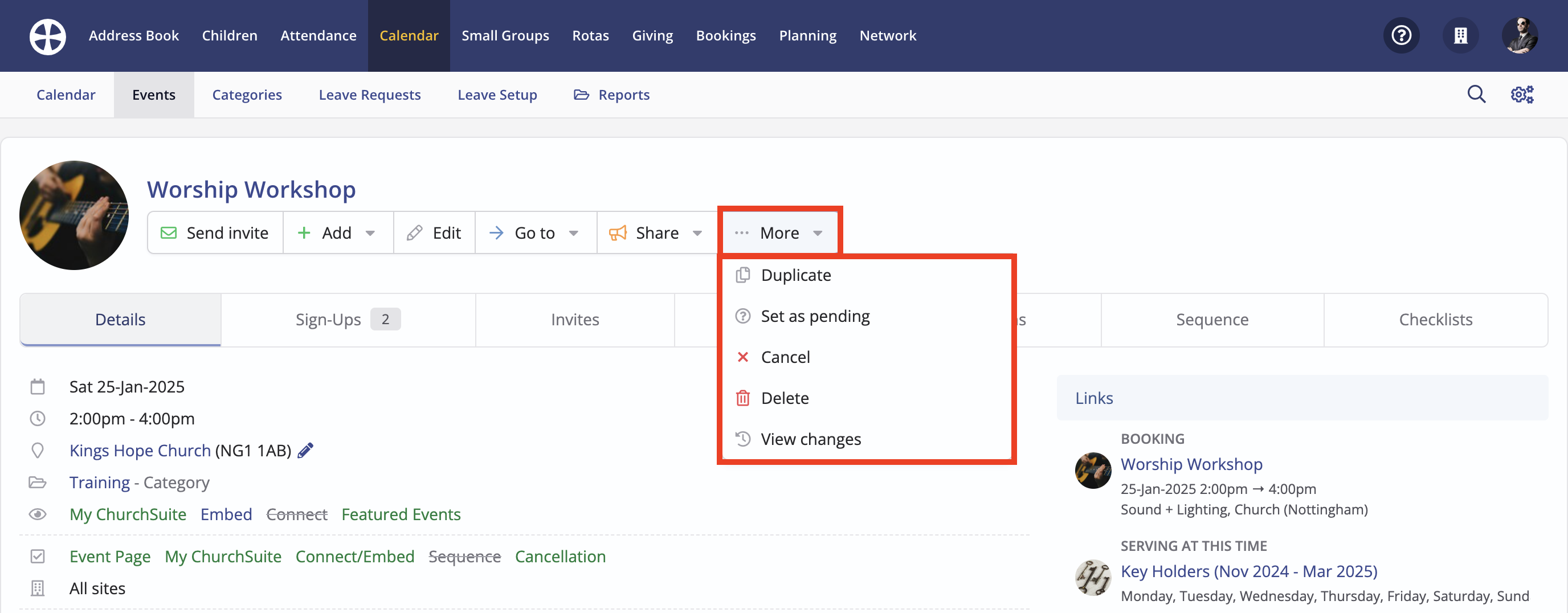
Task: Click the search magnifier icon
Action: tap(1476, 95)
